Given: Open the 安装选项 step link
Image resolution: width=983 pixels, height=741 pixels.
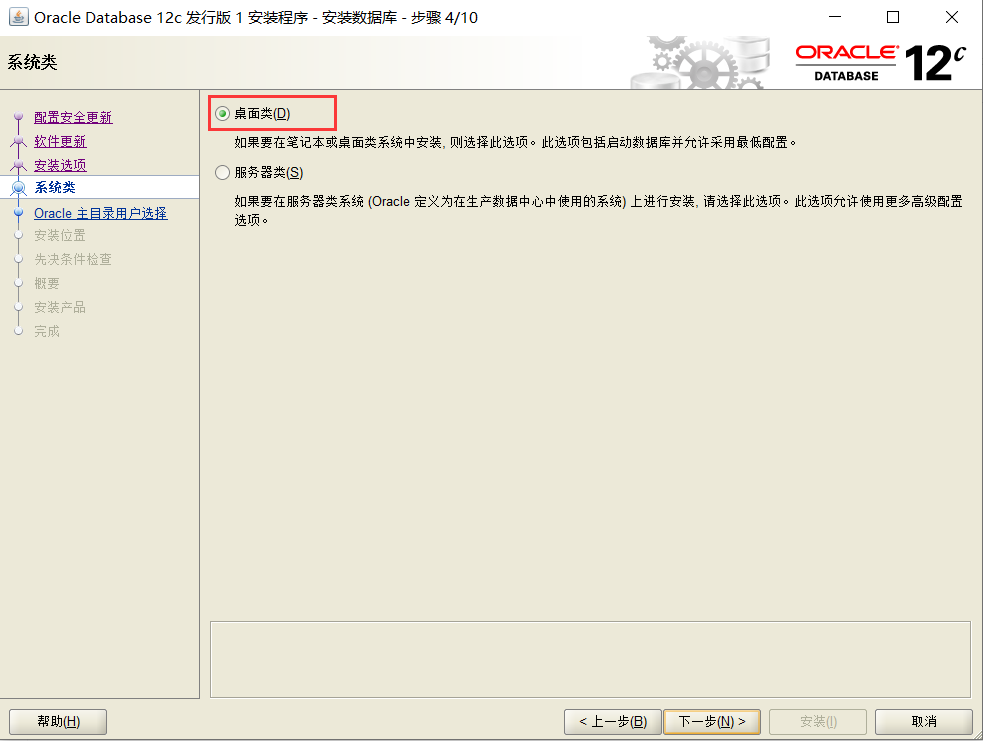Looking at the screenshot, I should pyautogui.click(x=60, y=165).
